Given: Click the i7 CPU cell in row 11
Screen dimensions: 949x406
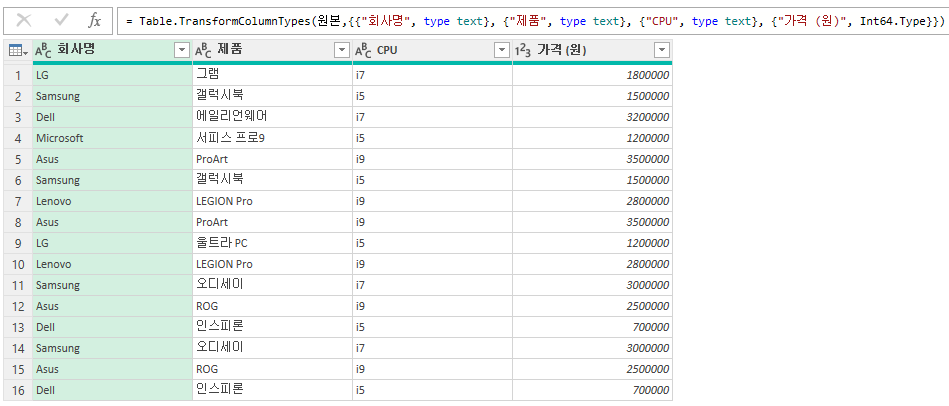Looking at the screenshot, I should (433, 285).
